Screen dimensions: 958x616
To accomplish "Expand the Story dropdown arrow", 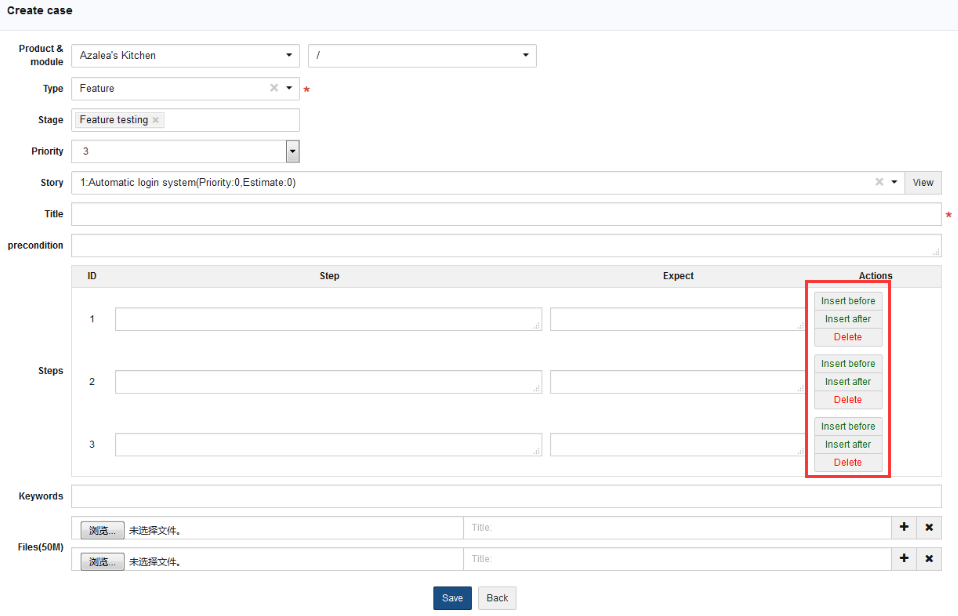I will coord(894,182).
